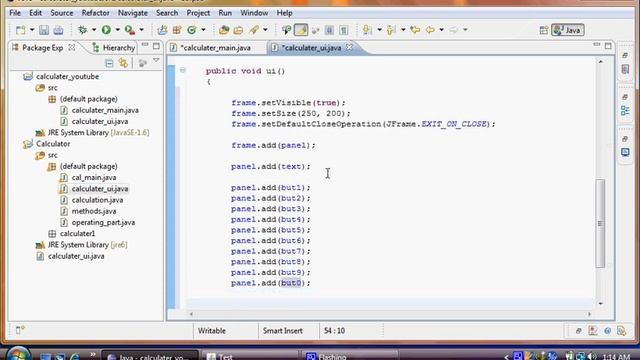Select methods.java in Package Explorer

[x=94, y=211]
